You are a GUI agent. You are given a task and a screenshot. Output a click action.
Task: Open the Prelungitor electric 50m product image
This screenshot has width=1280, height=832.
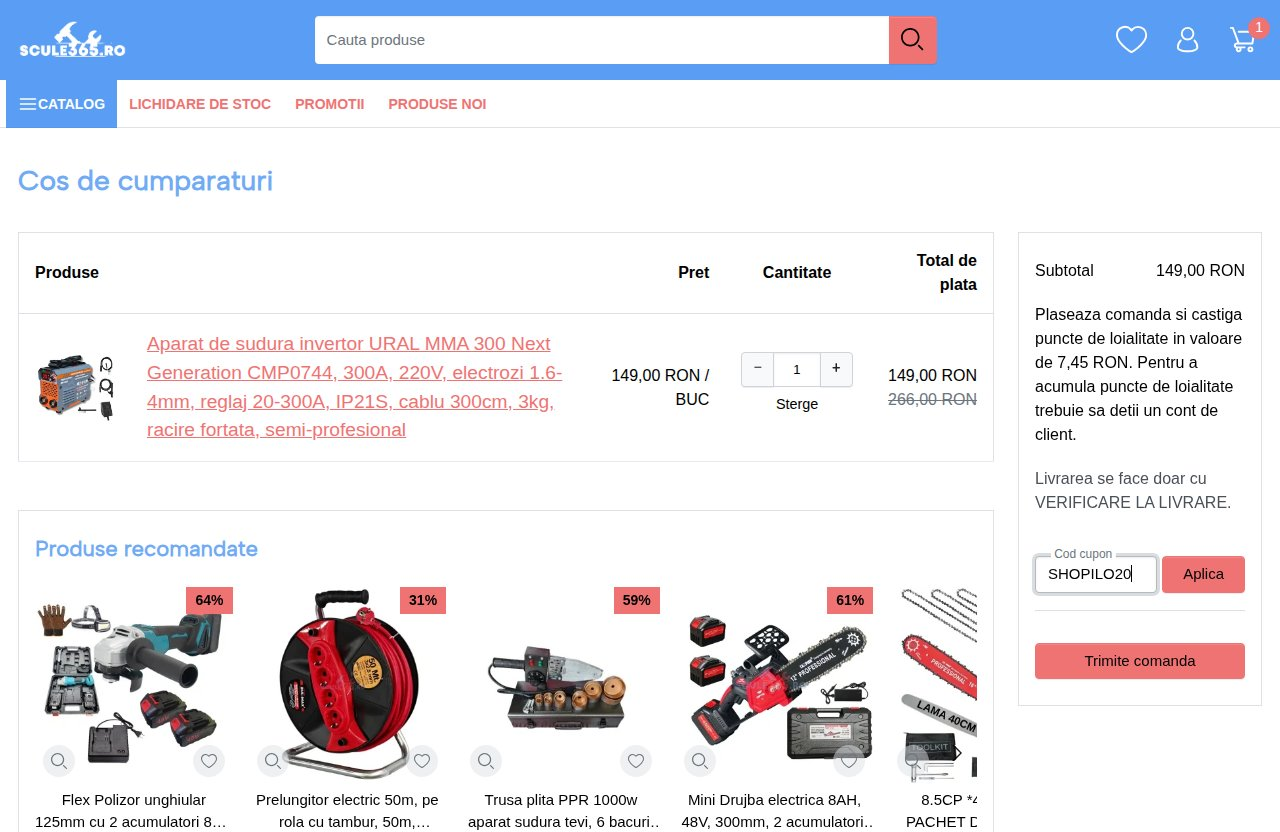(x=347, y=684)
